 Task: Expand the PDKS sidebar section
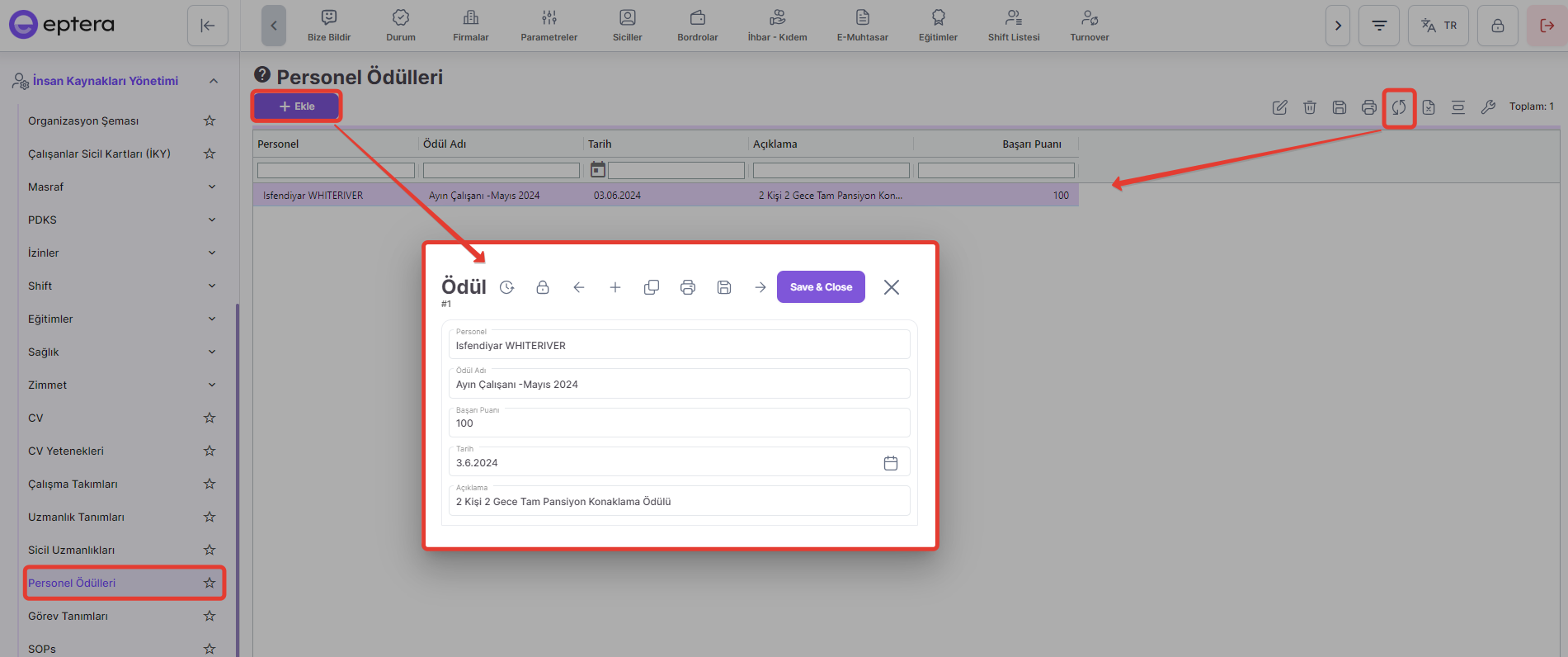pyautogui.click(x=212, y=220)
